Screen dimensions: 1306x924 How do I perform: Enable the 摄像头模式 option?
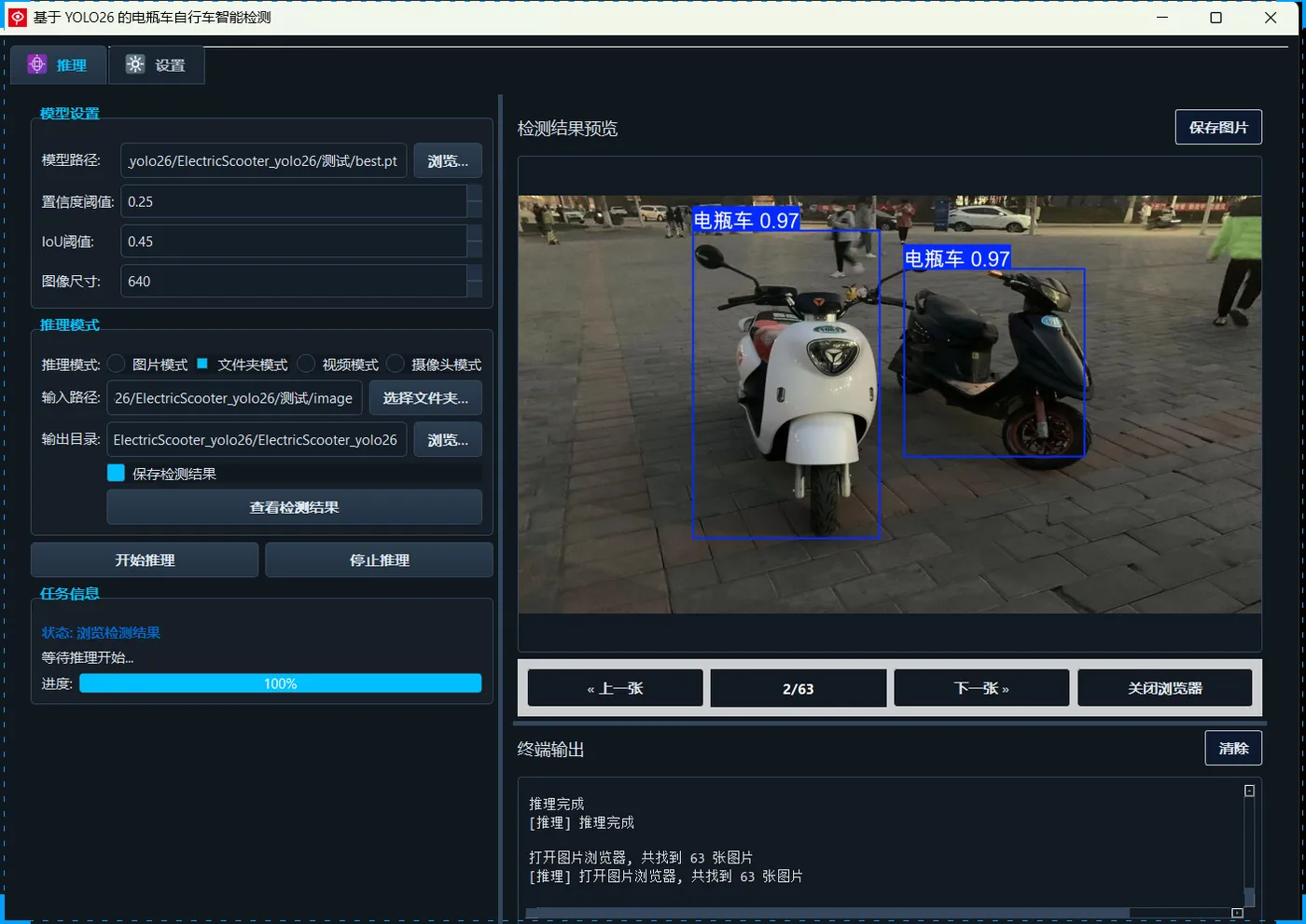pyautogui.click(x=396, y=364)
